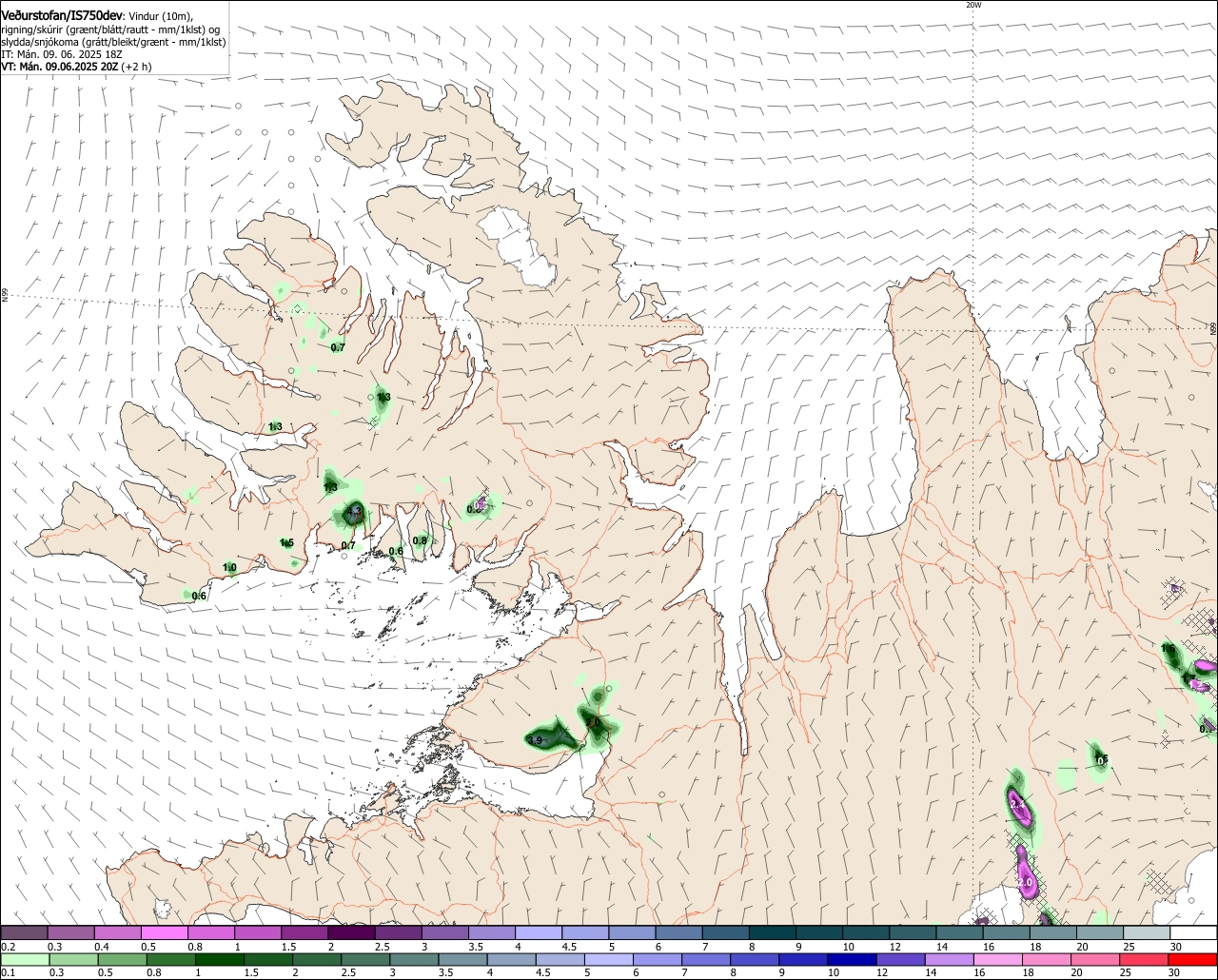This screenshot has width=1218, height=980.
Task: Select the violet swatch above lower-row 12 label
Action: click(x=901, y=959)
